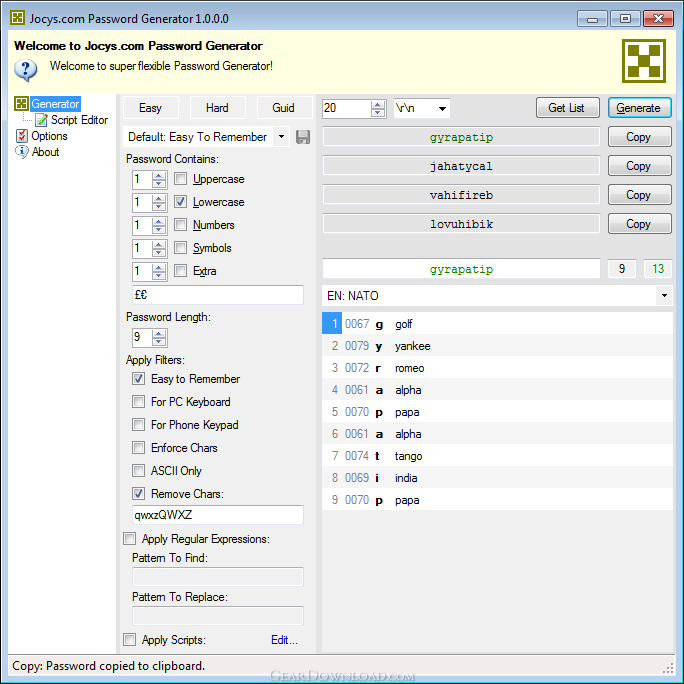Click the Guid preset button
Viewport: 684px width, 684px height.
click(284, 108)
